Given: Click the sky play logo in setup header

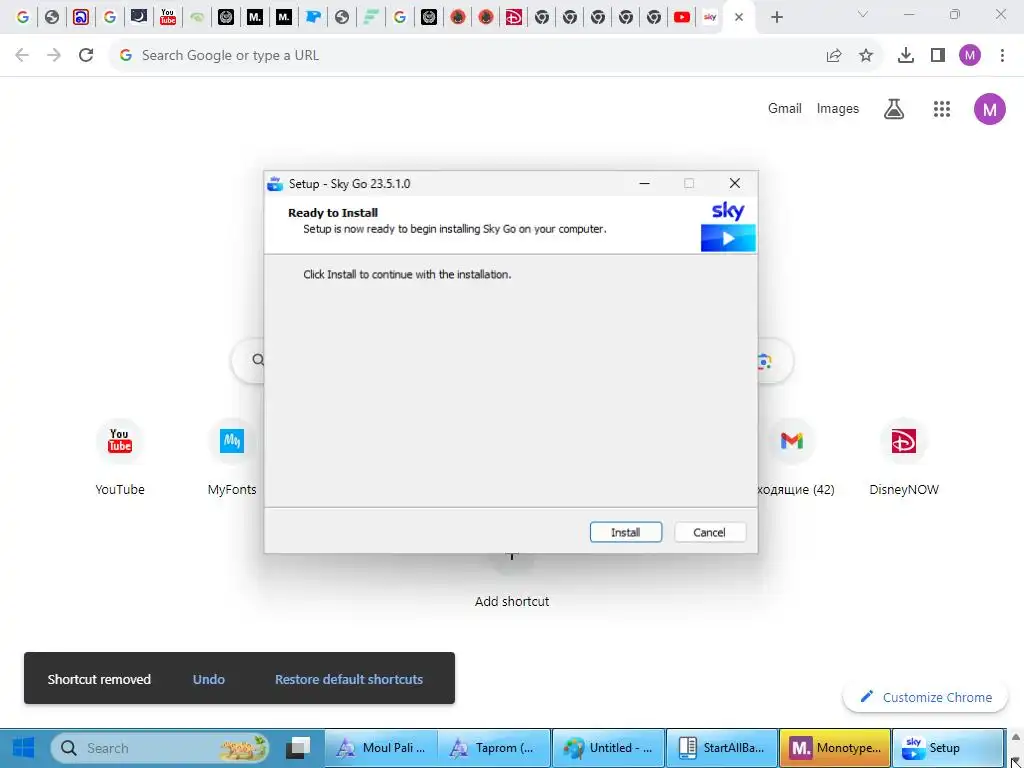Looking at the screenshot, I should pos(728,226).
